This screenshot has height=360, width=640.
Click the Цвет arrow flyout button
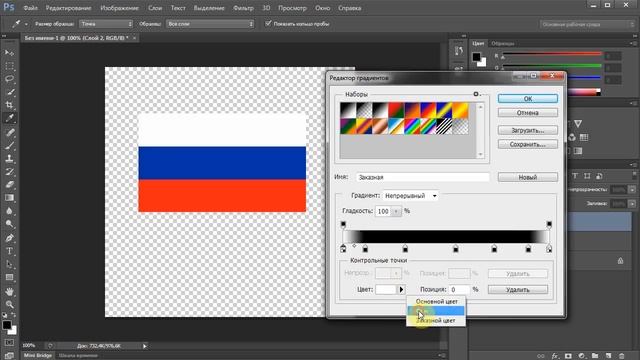(401, 289)
